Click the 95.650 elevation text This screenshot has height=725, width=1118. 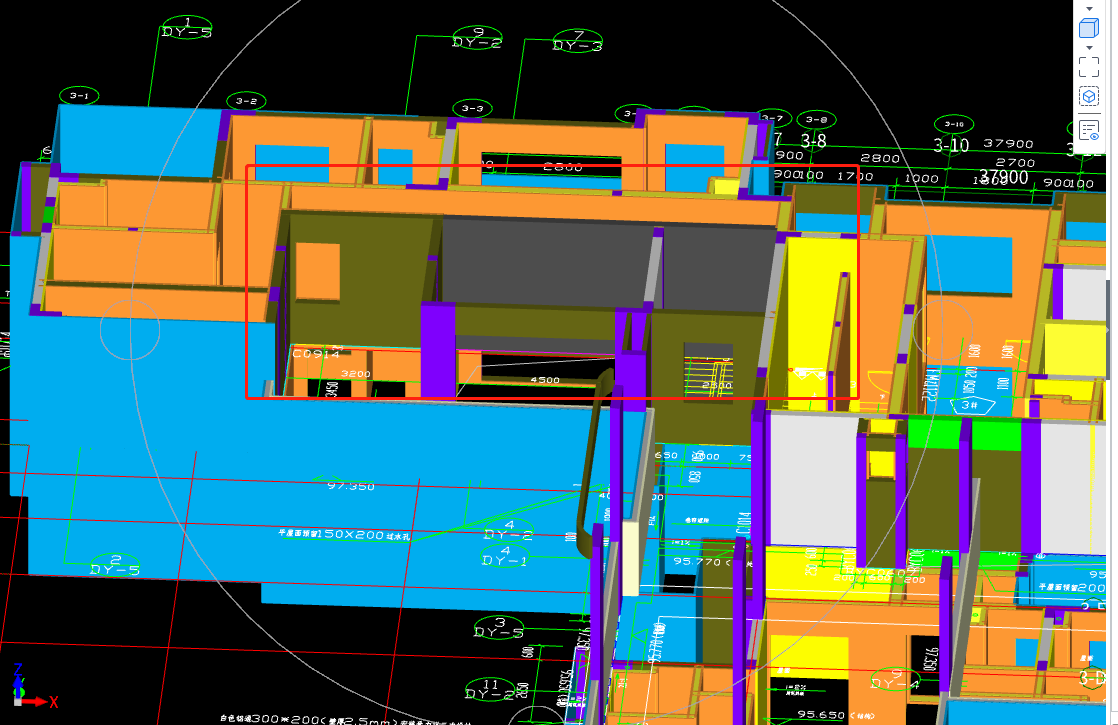[x=821, y=714]
